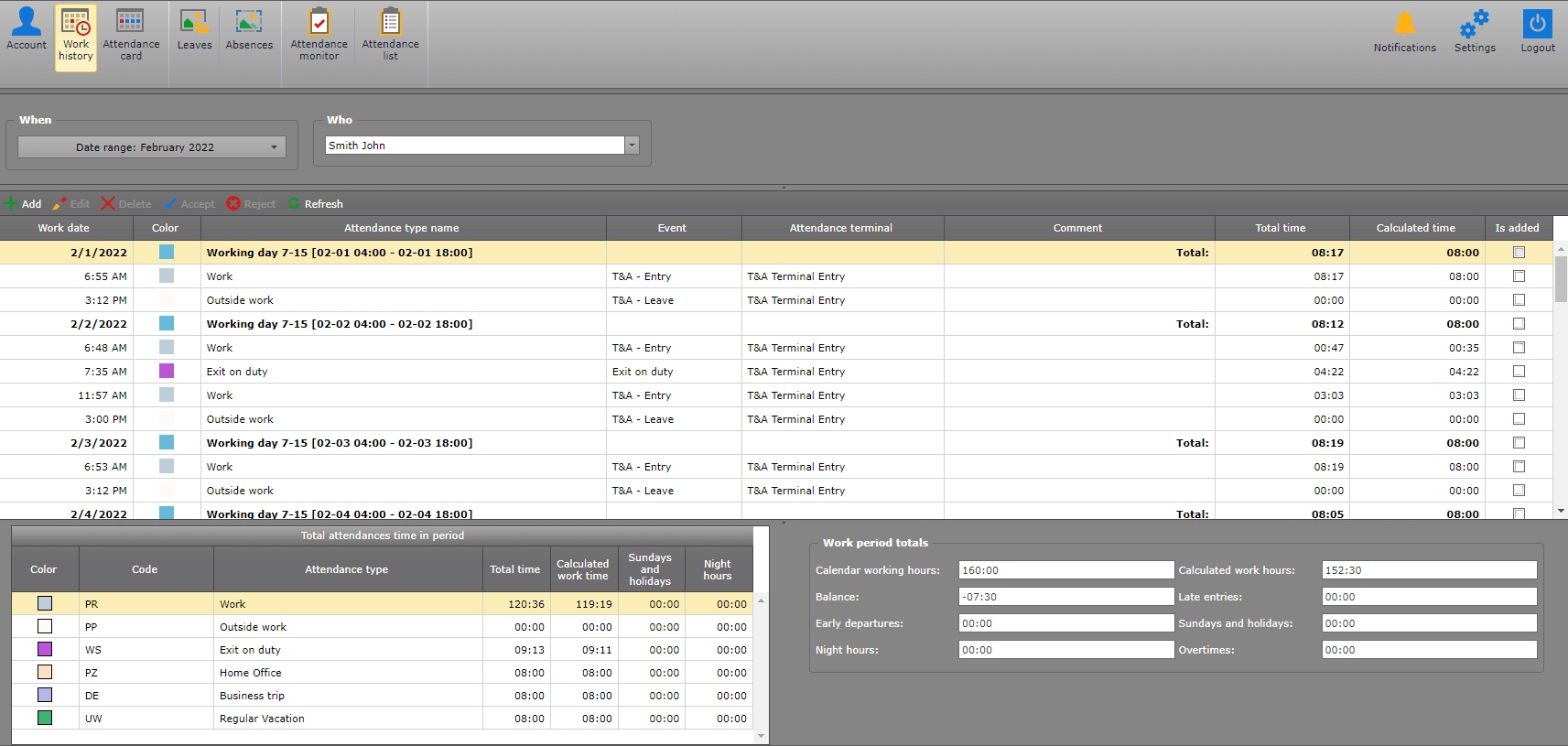The image size is (1568, 746).
Task: Select the Work history tab
Action: pyautogui.click(x=76, y=37)
